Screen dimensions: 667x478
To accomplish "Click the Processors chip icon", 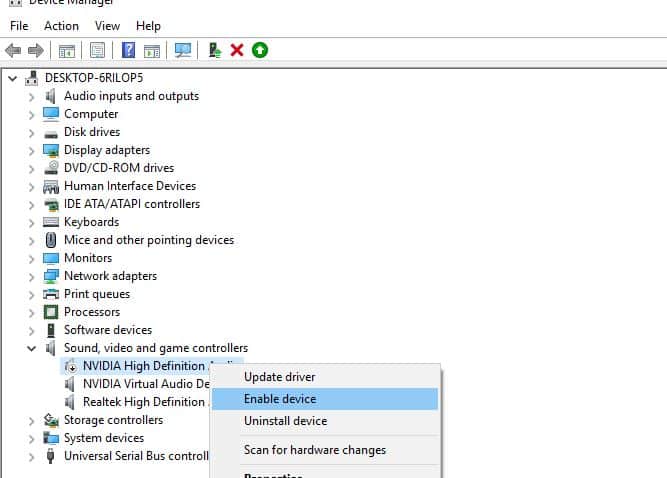I will 51,312.
